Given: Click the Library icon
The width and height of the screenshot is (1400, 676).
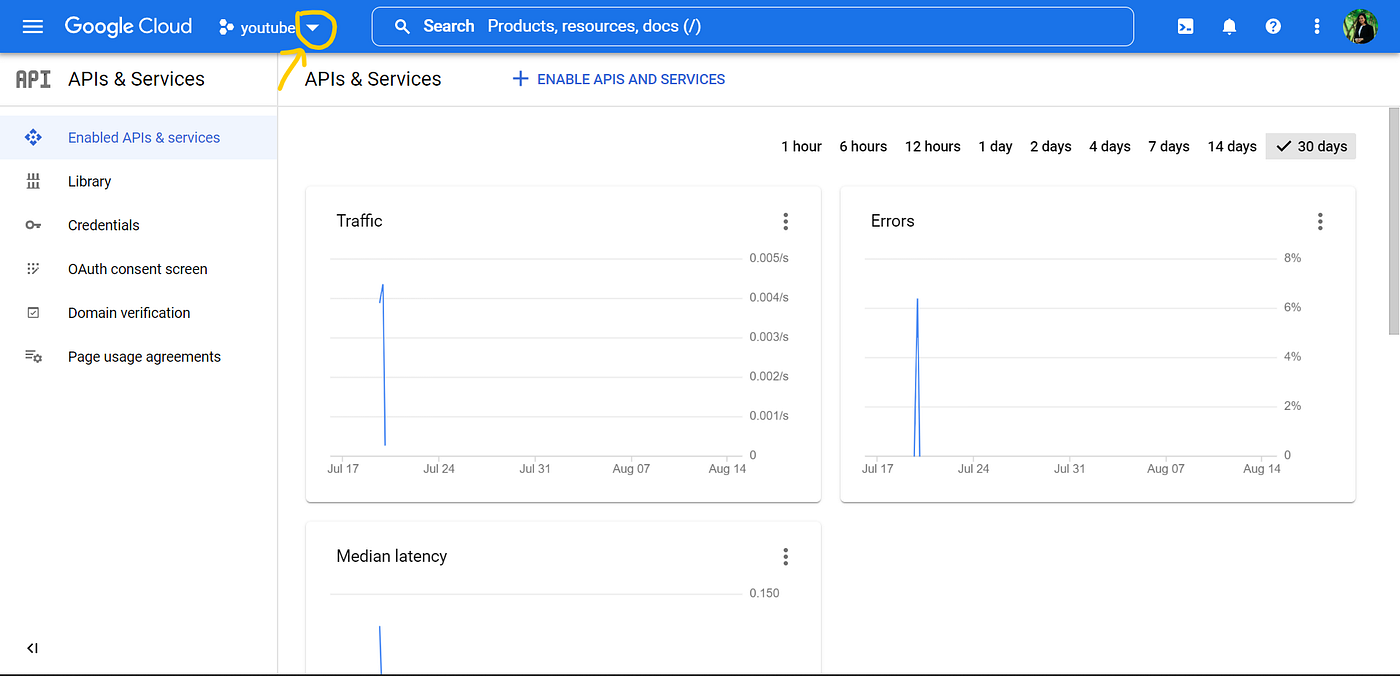Looking at the screenshot, I should (x=33, y=181).
